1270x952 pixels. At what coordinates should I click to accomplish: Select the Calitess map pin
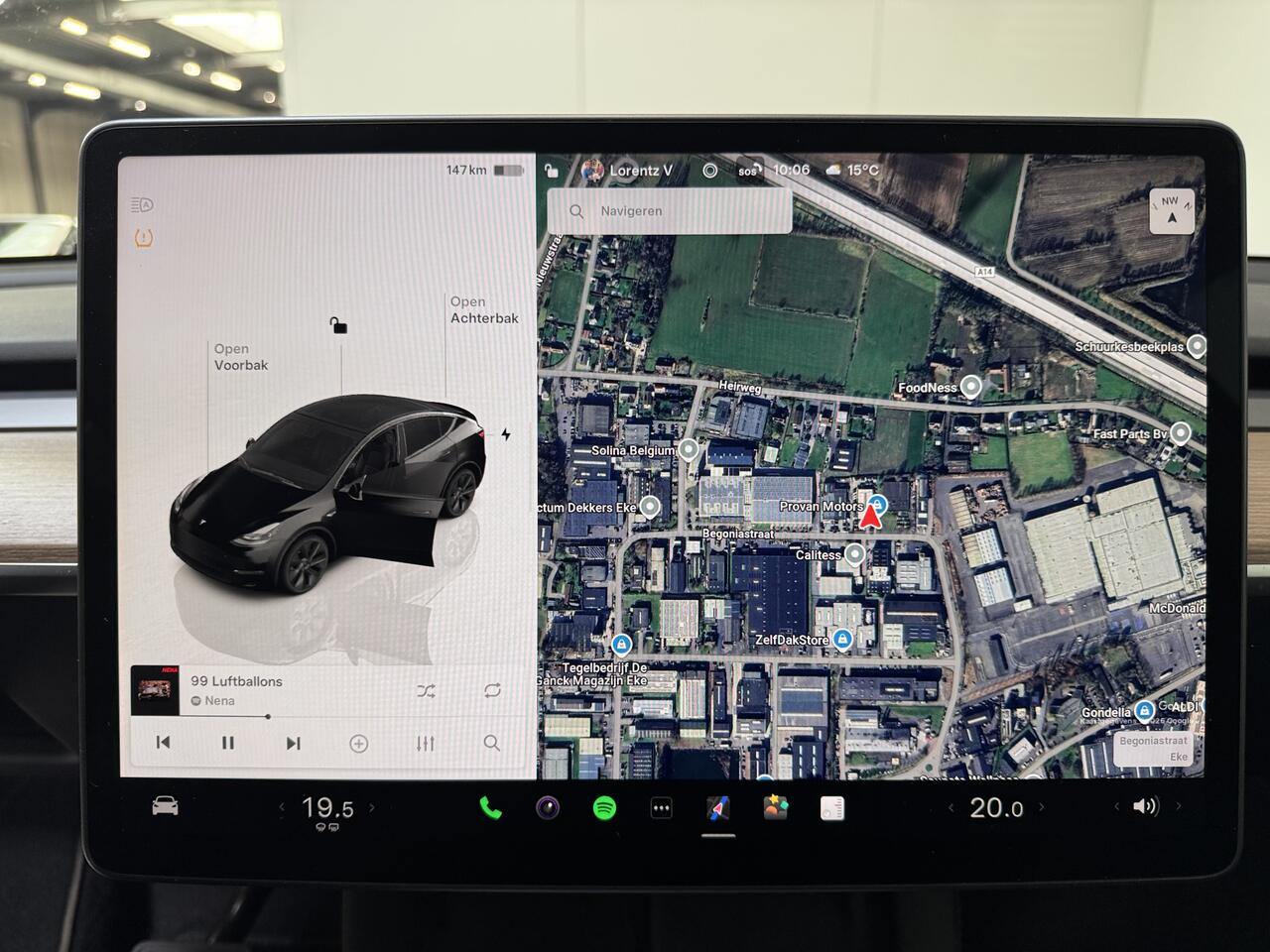click(x=854, y=554)
